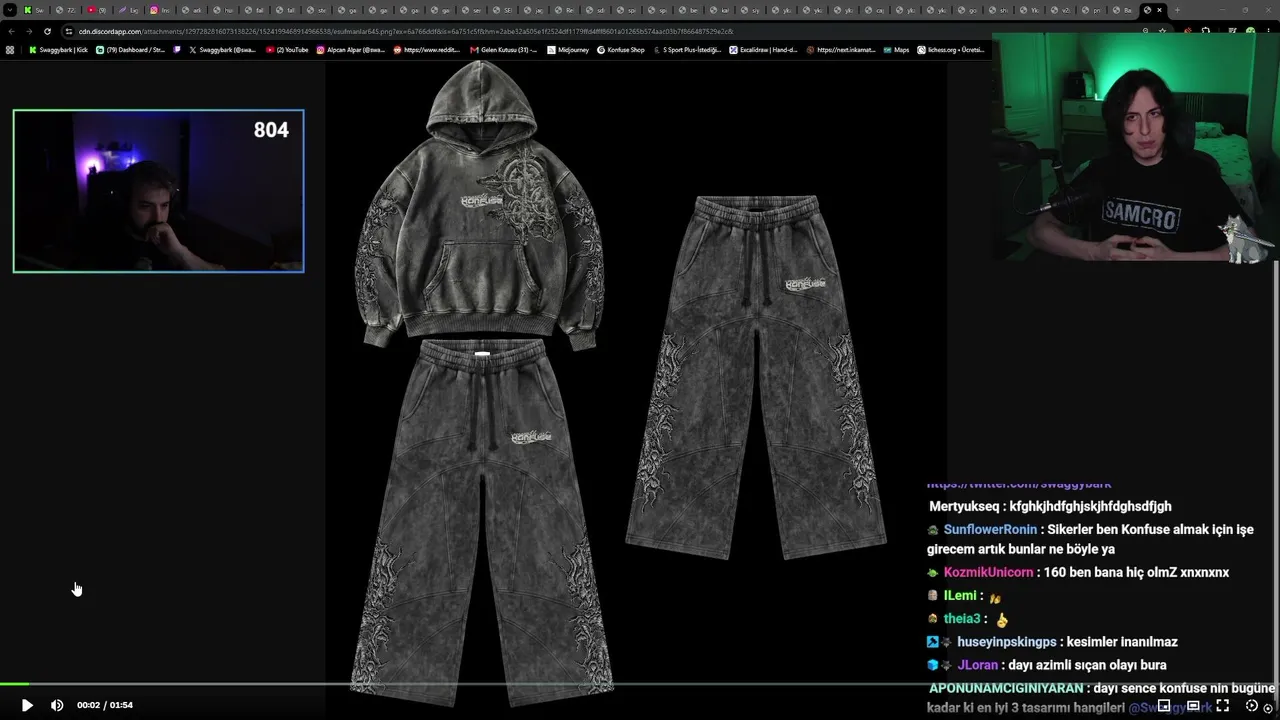This screenshot has width=1280, height=720.
Task: View site information icon in address bar
Action: tap(69, 31)
